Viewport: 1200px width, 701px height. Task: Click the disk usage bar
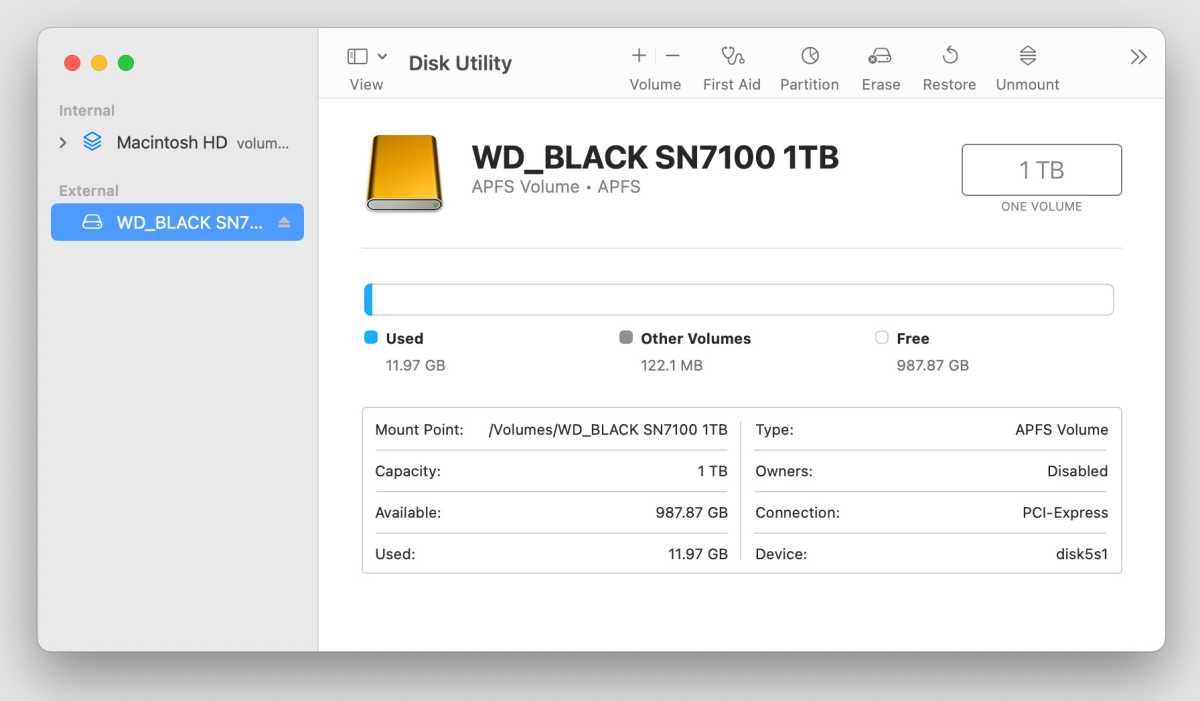point(739,300)
